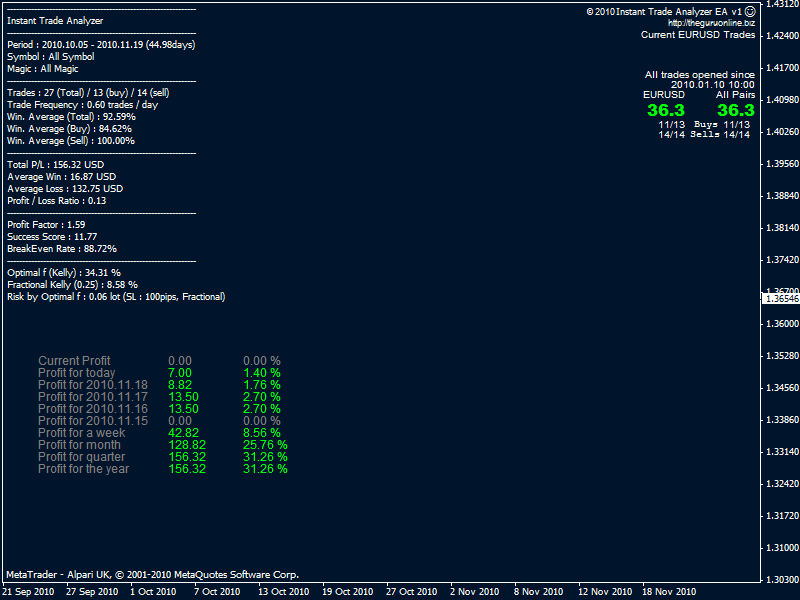Click the 1.30300 price scale label
Image resolution: width=800 pixels, height=600 pixels.
(x=780, y=580)
